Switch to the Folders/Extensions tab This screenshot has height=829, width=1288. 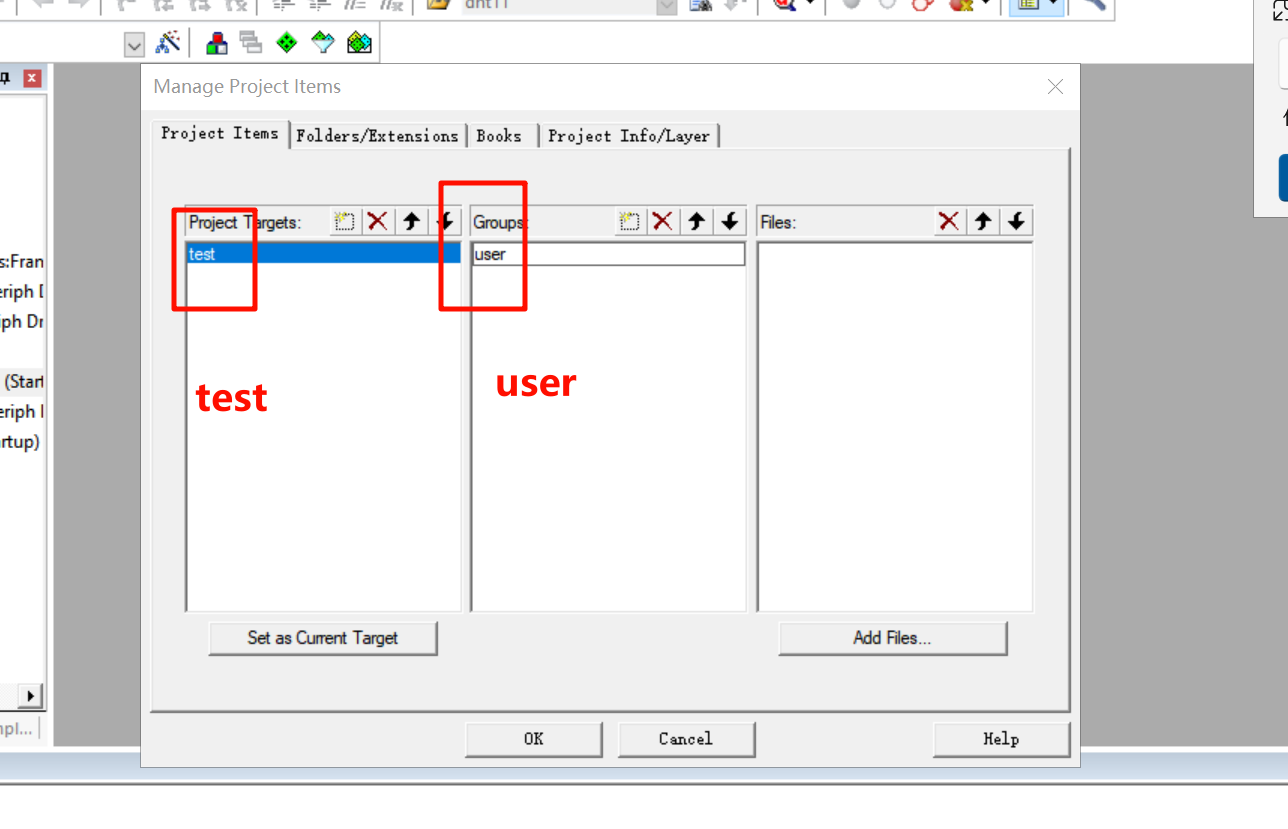pyautogui.click(x=377, y=136)
